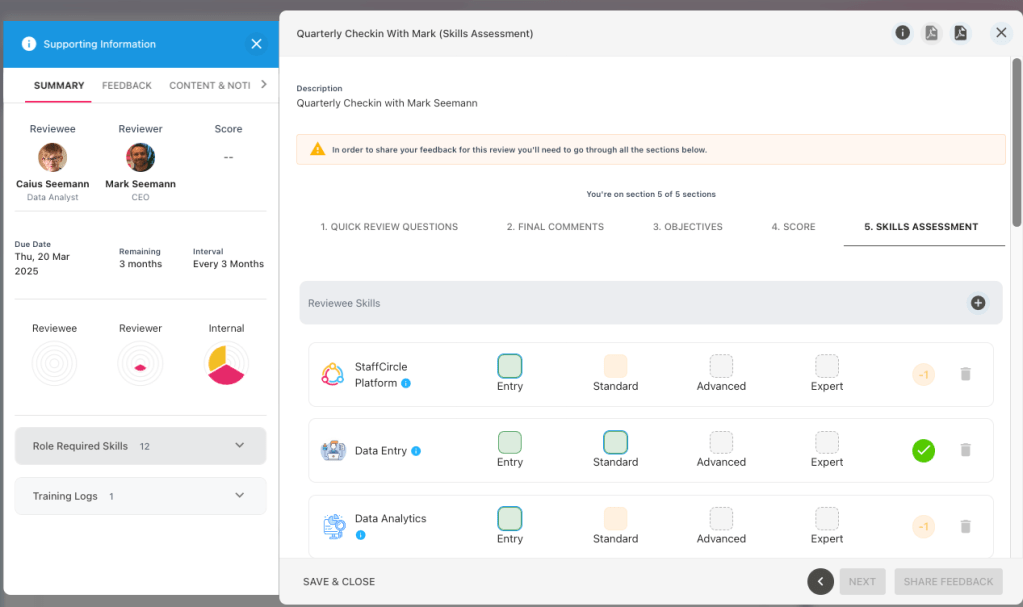This screenshot has width=1023, height=607.
Task: Click the second PDF export icon
Action: 960,33
